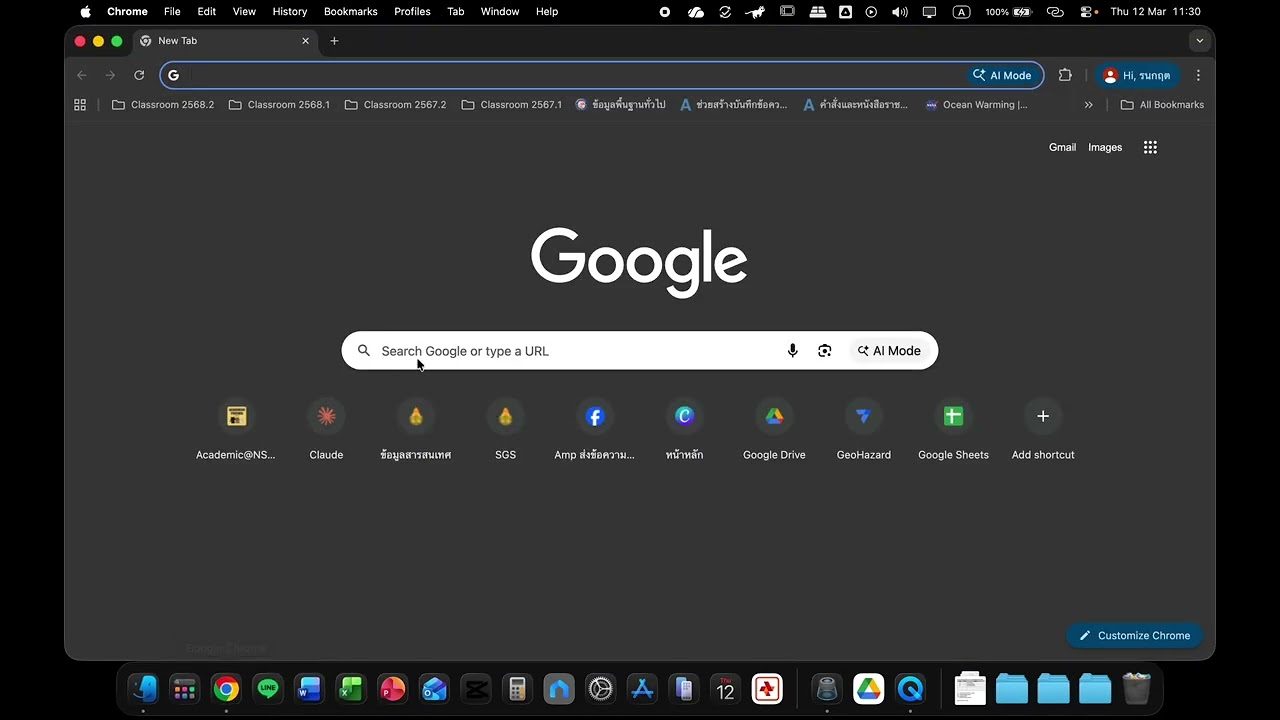
Task: Click Customize Chrome button
Action: pos(1134,636)
